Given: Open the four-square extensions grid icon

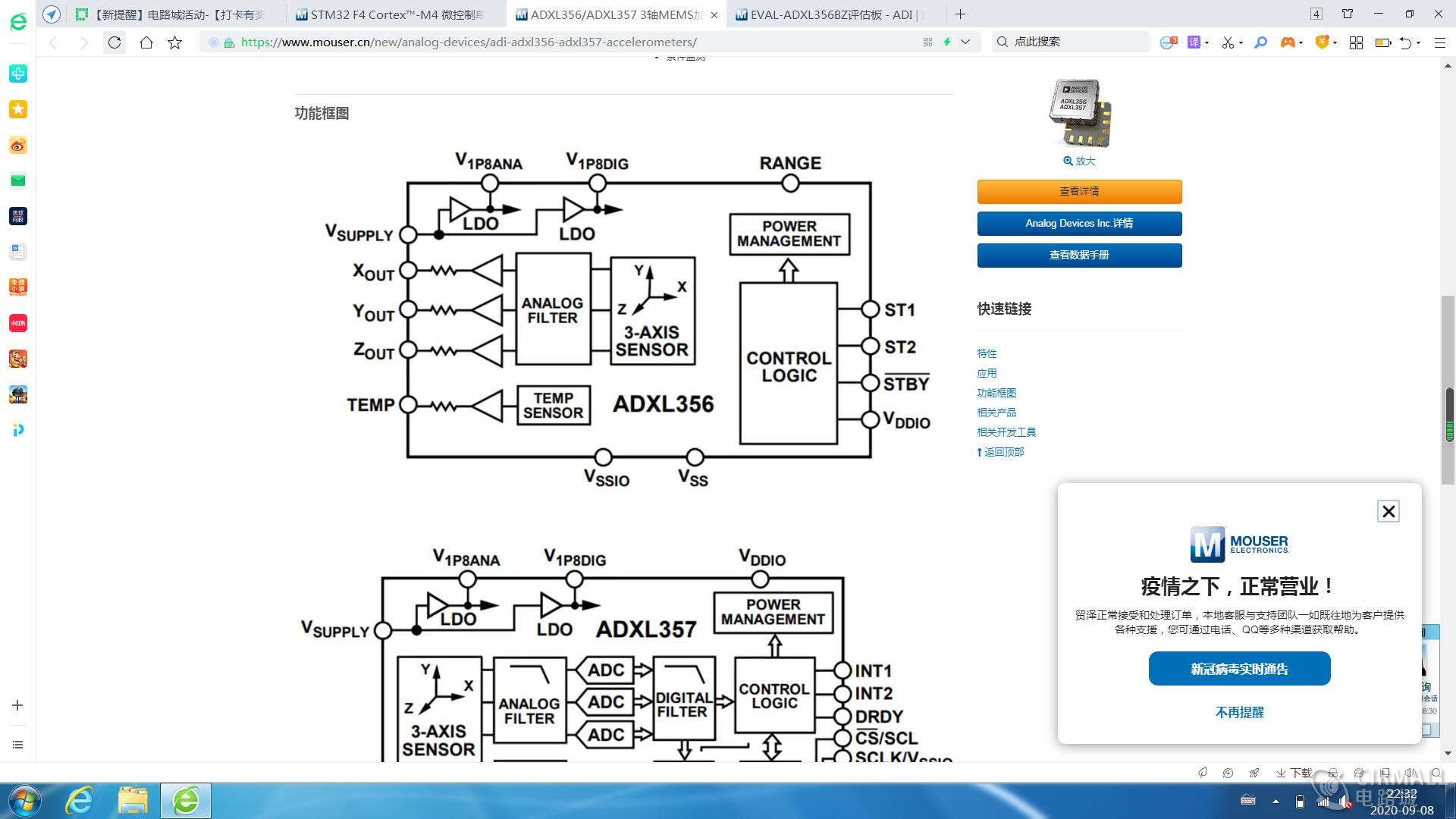Looking at the screenshot, I should pos(1357,42).
